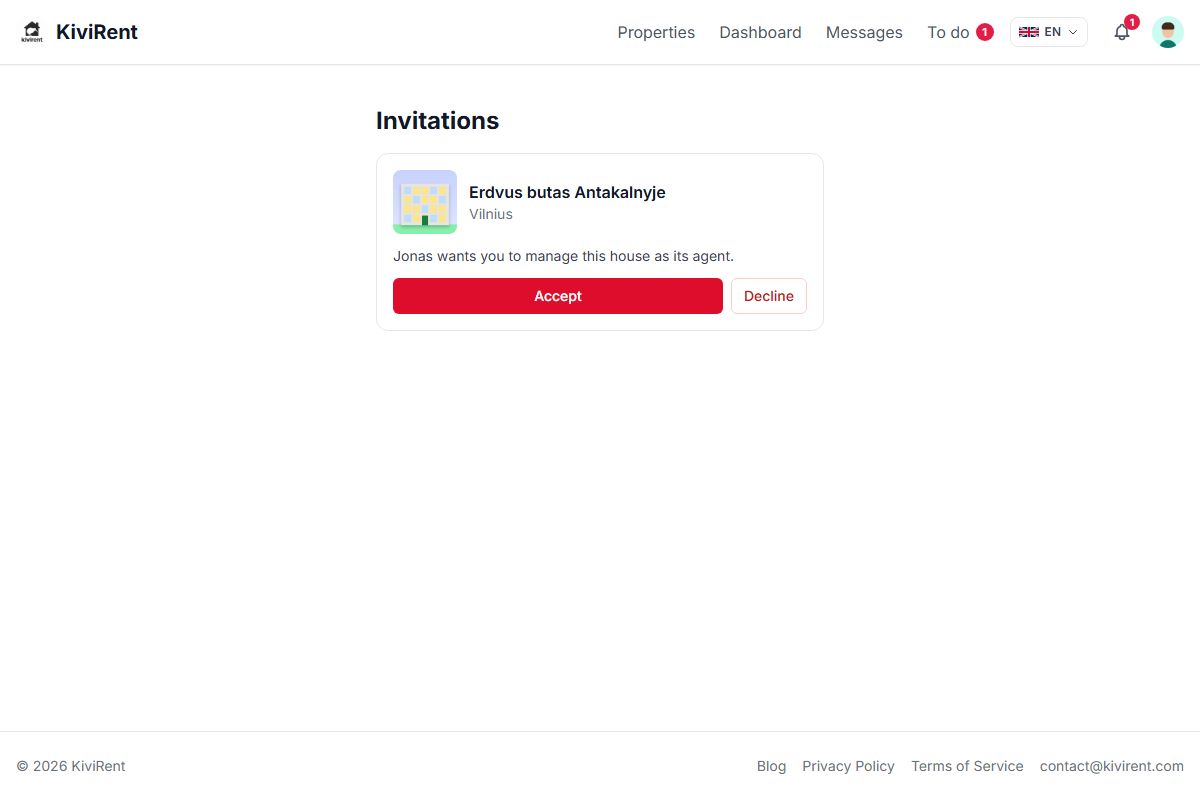This screenshot has width=1200, height=800.
Task: Click the property title Erdvus butas Antakalnyje
Action: (x=567, y=192)
